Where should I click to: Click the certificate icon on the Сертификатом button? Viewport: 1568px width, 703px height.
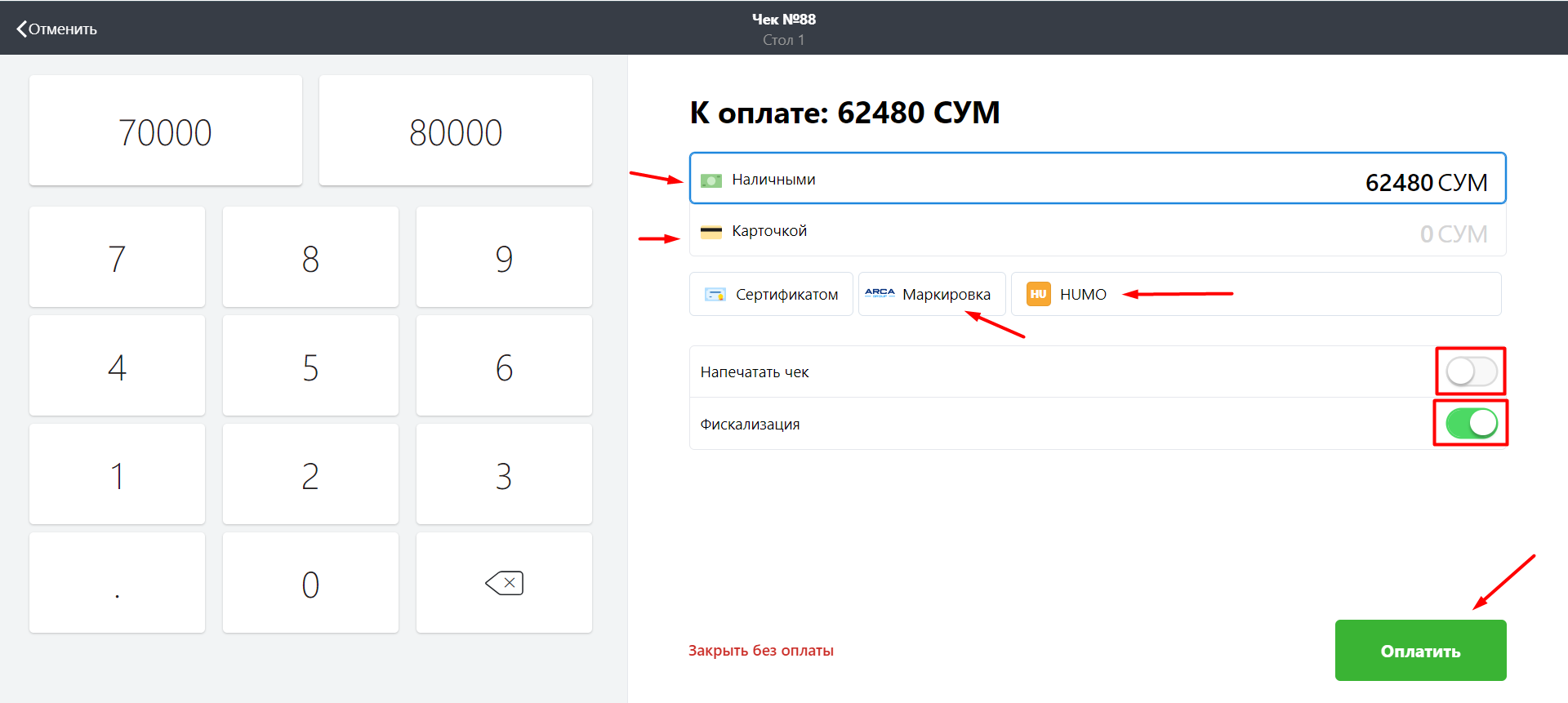(x=715, y=295)
